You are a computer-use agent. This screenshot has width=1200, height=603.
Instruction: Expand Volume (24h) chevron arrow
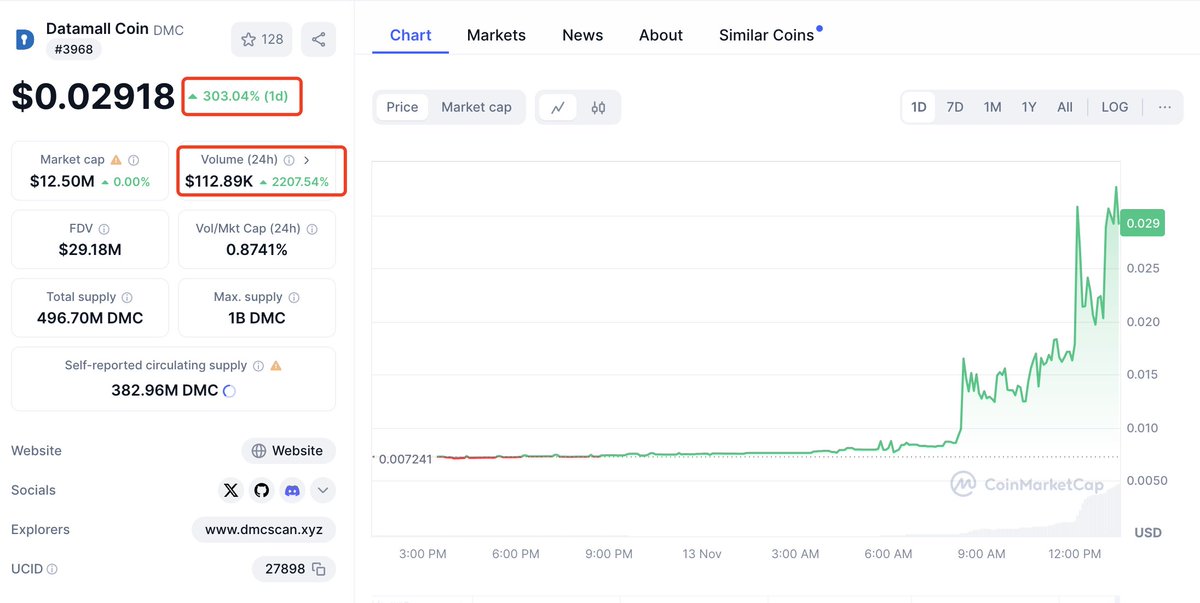[307, 160]
